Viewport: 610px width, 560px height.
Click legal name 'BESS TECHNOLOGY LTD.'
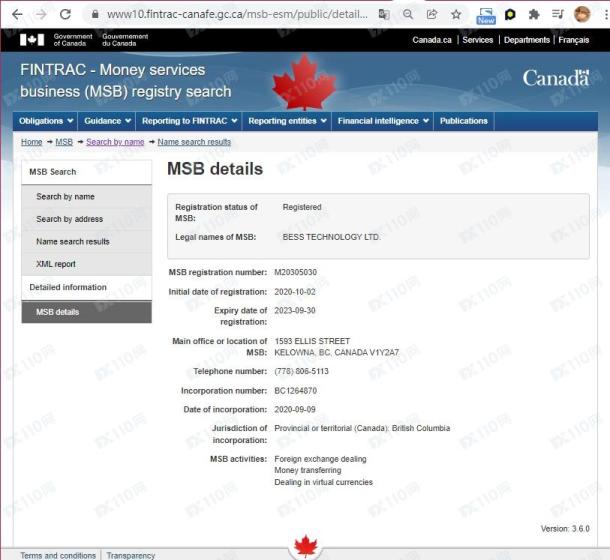click(331, 237)
